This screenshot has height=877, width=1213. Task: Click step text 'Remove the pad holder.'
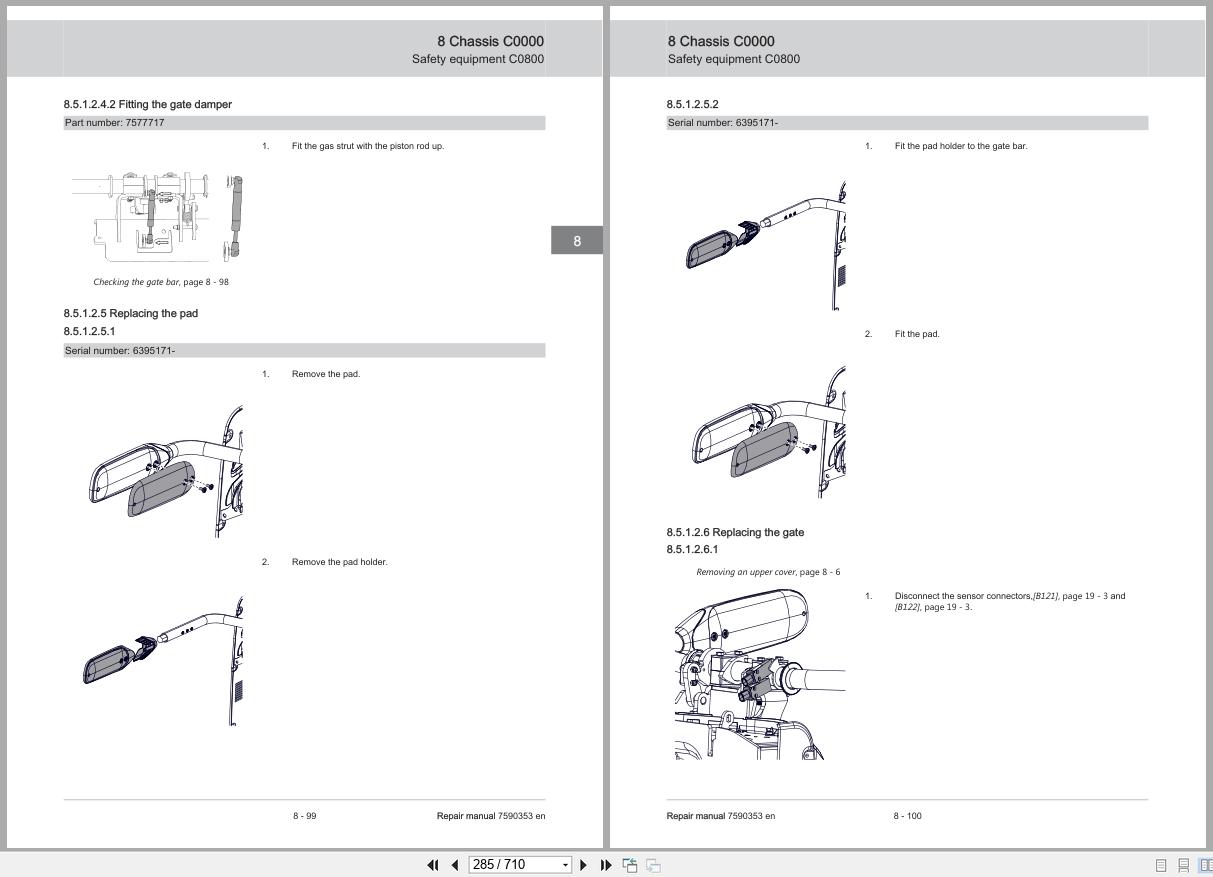point(340,562)
